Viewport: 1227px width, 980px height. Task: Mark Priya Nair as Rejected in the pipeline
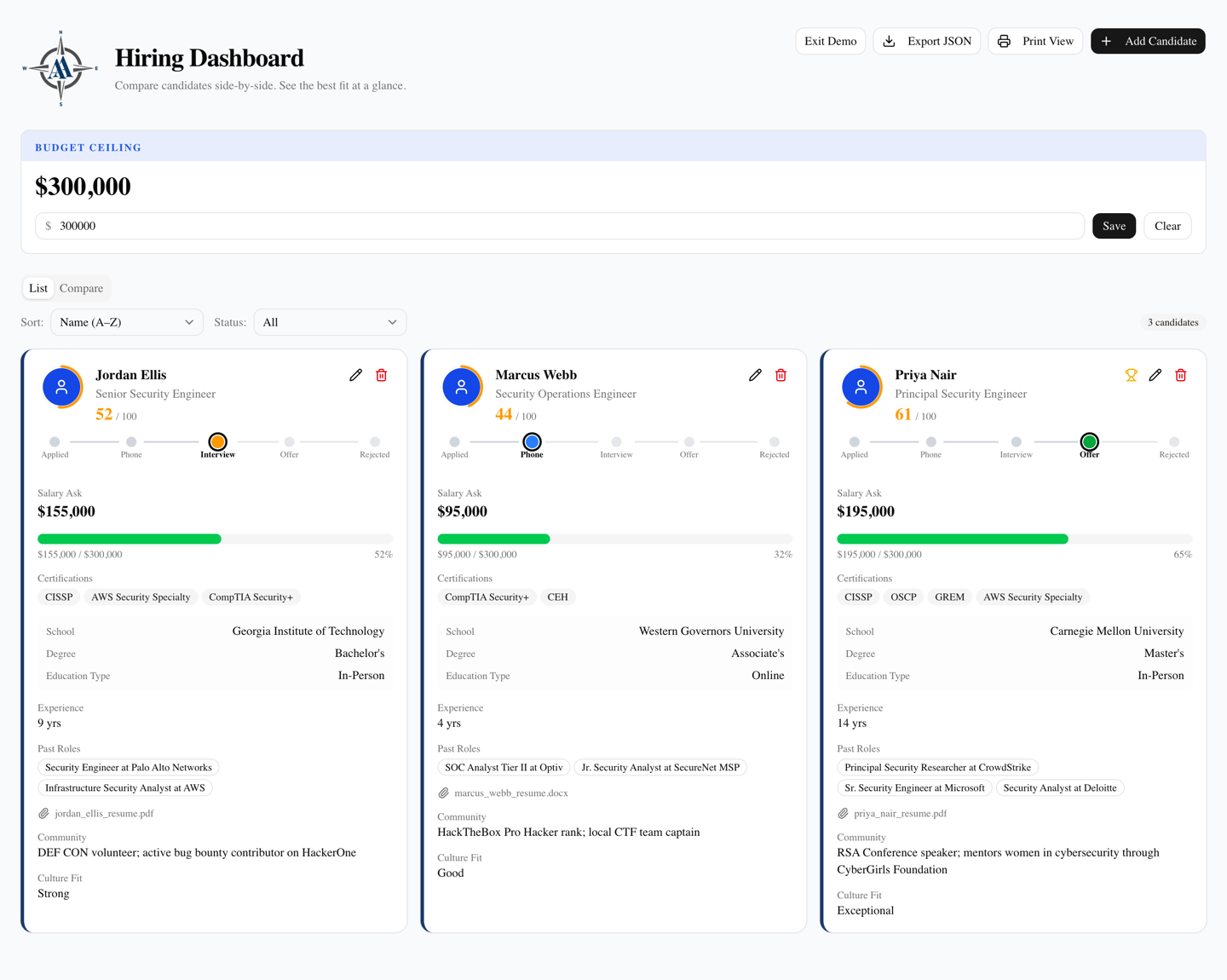coord(1174,441)
